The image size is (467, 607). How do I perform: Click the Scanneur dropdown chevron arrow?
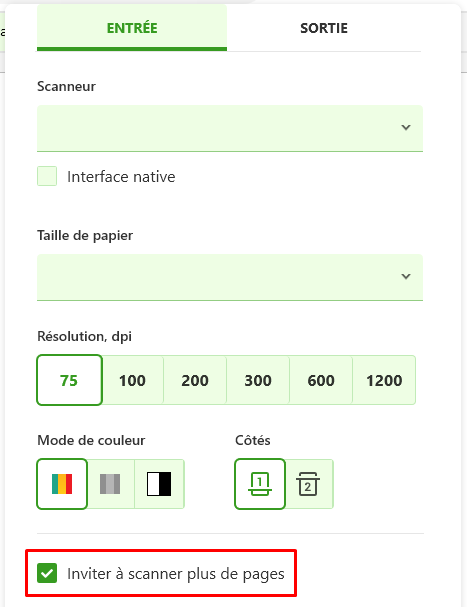point(406,127)
